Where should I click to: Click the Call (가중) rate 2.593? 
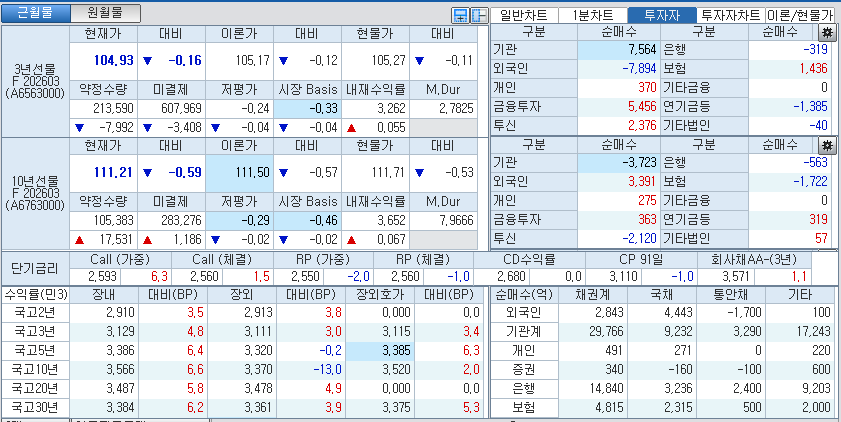103,277
